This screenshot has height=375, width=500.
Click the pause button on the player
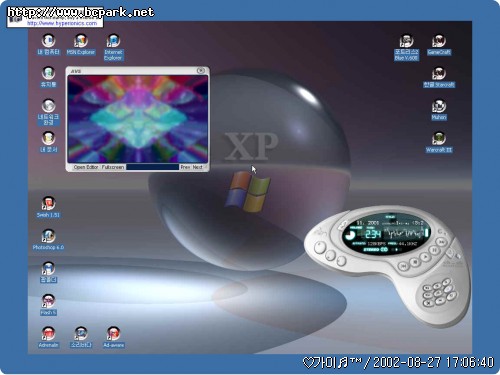point(434,250)
